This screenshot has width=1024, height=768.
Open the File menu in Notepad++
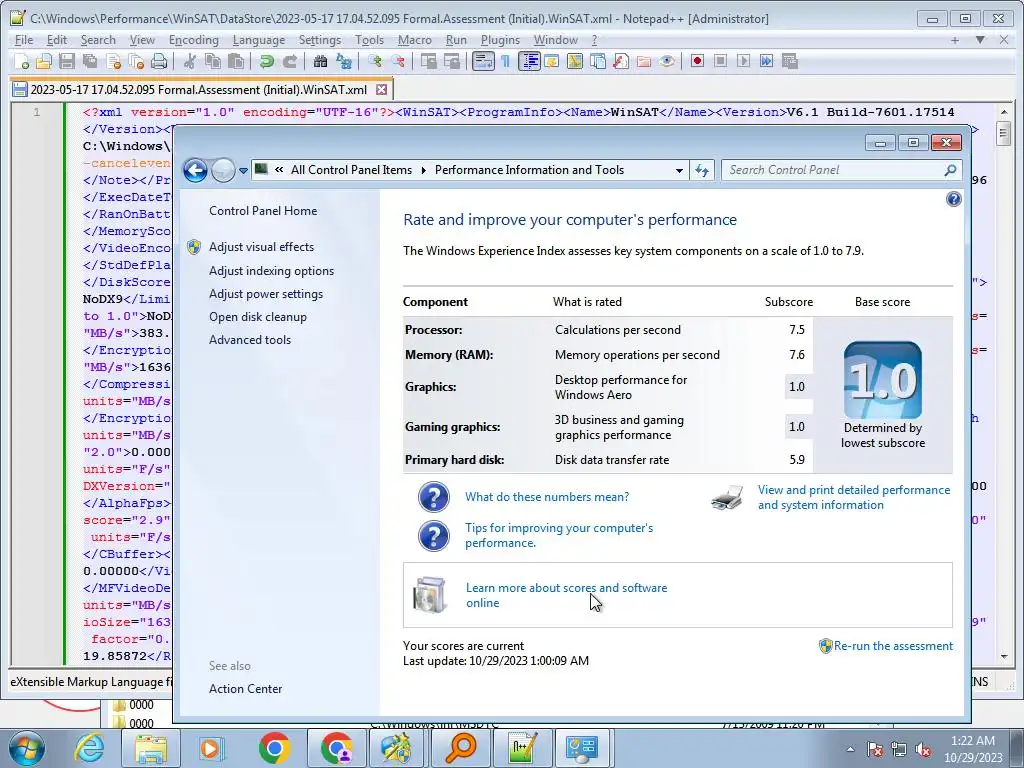point(24,40)
